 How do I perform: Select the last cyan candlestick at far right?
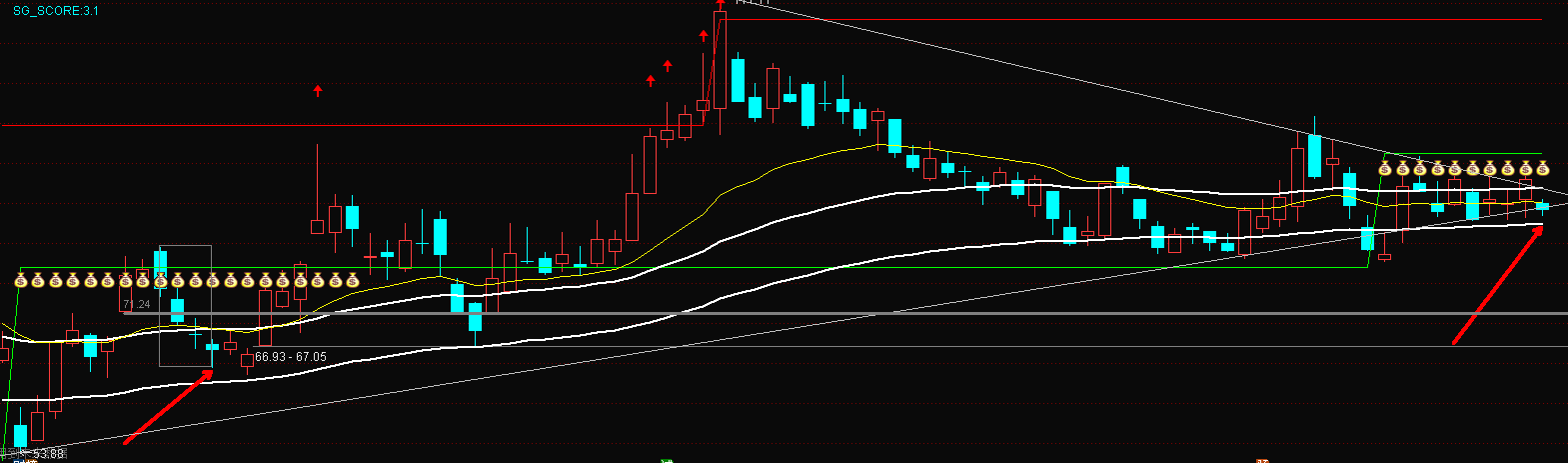[1542, 206]
